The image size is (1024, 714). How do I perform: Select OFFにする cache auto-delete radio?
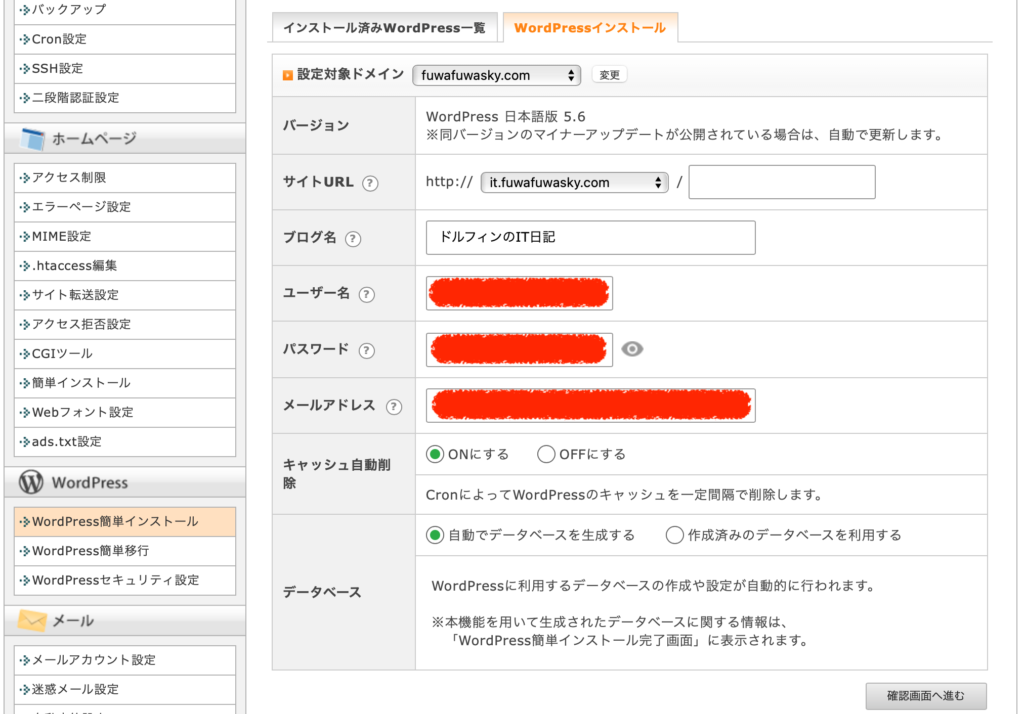point(546,454)
